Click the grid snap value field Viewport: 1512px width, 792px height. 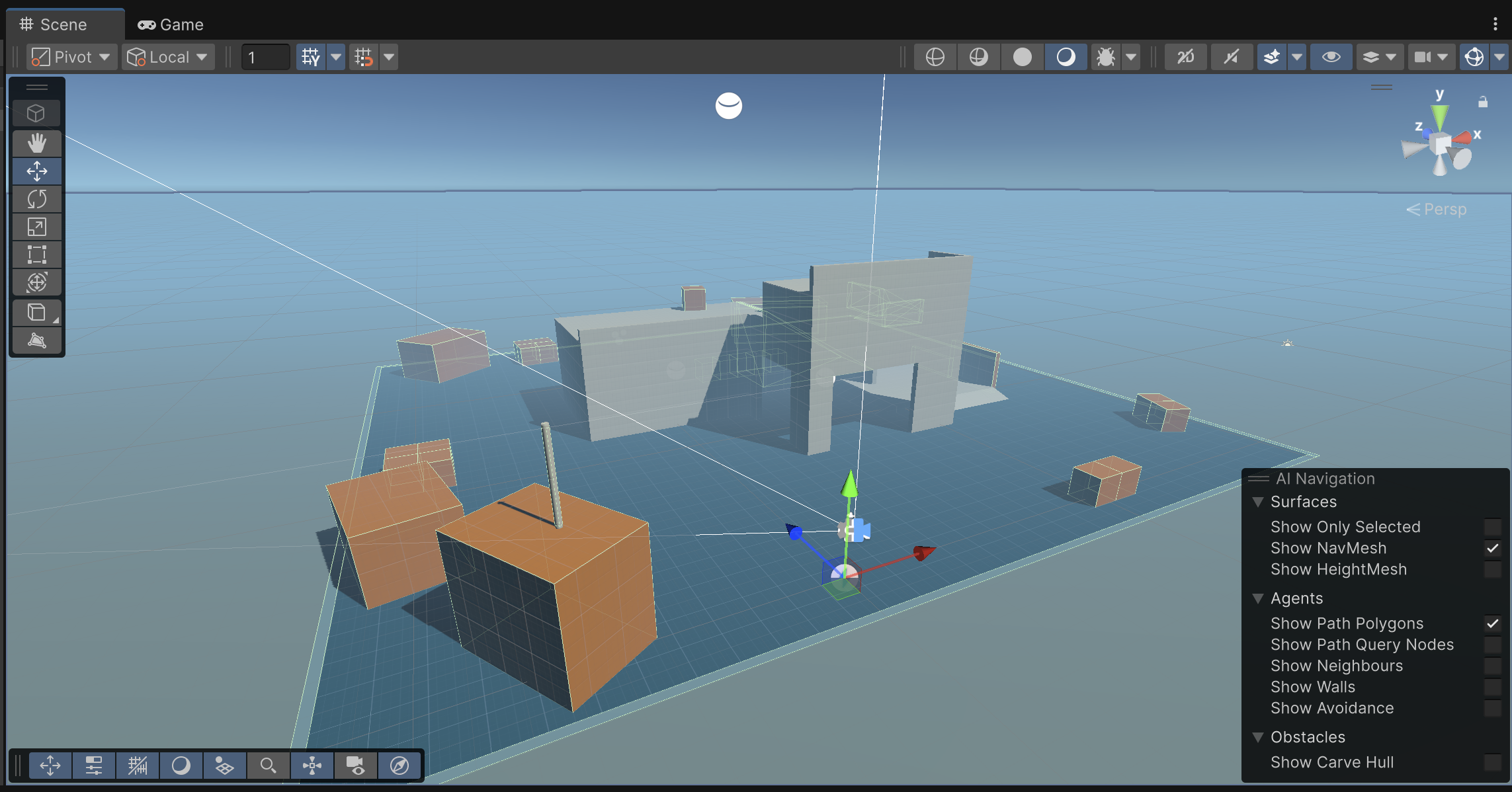(265, 57)
